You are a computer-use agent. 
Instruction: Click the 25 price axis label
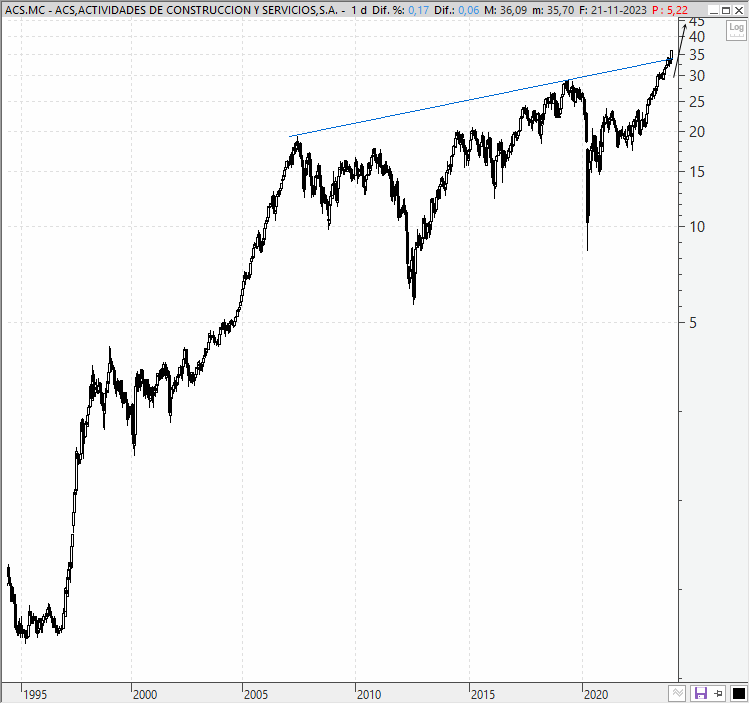(x=697, y=102)
